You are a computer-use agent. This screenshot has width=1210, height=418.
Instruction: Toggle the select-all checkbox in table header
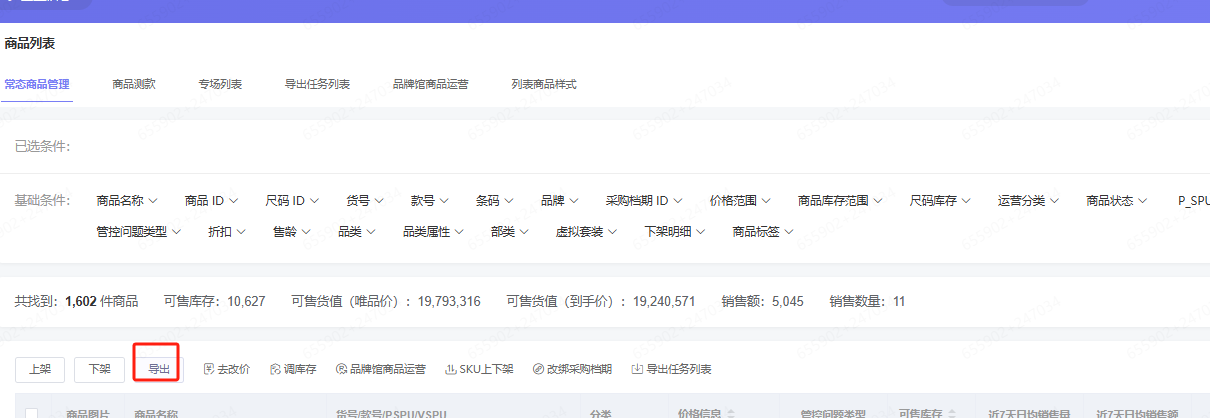tap(32, 412)
